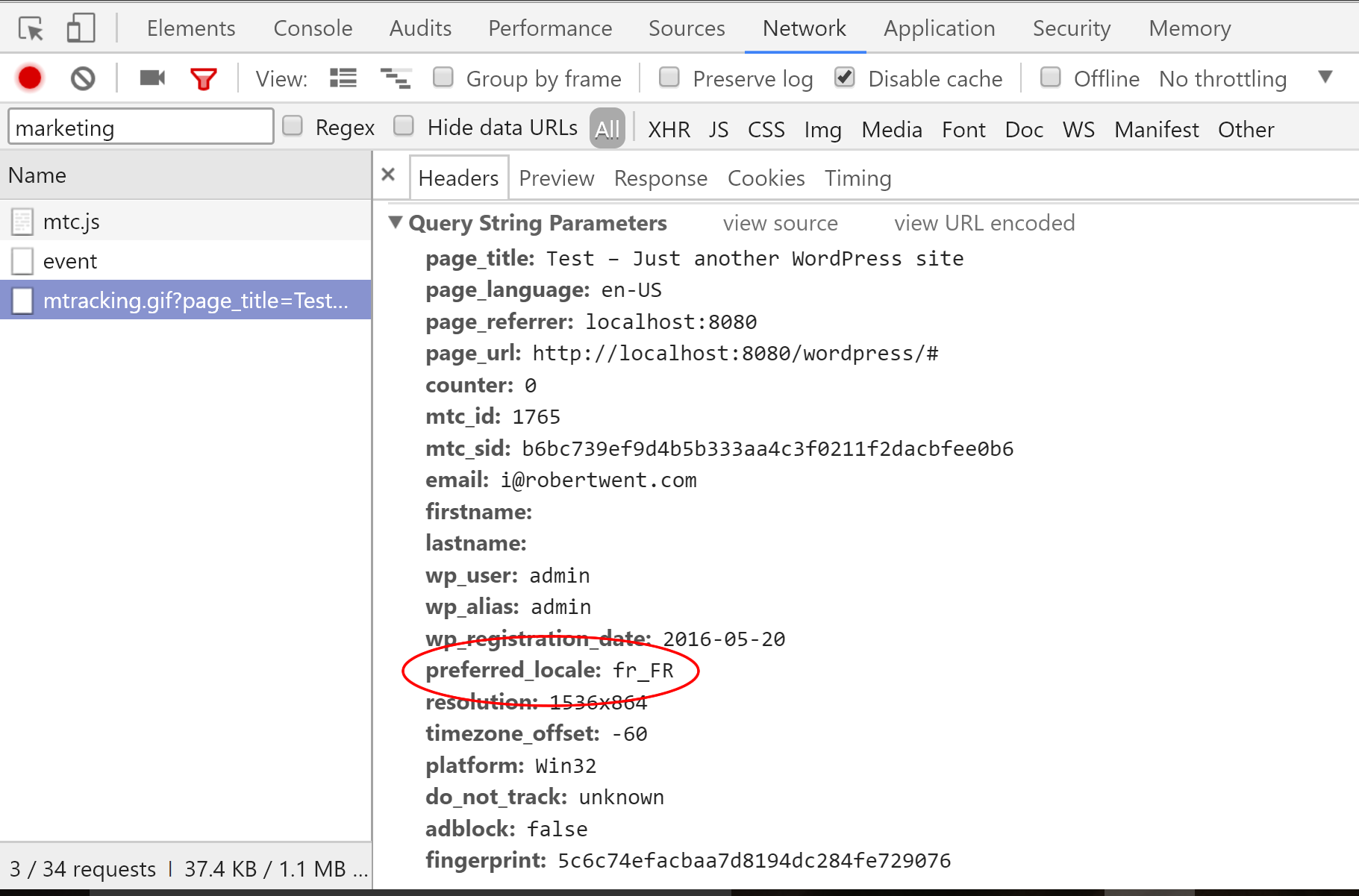This screenshot has width=1359, height=896.
Task: Uncheck Disable cache
Action: (x=845, y=77)
